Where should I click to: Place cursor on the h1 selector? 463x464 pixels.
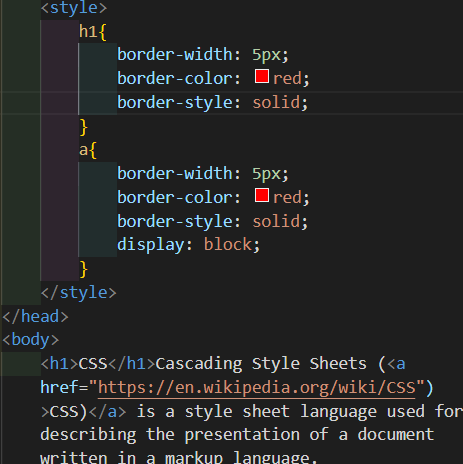[x=88, y=32]
